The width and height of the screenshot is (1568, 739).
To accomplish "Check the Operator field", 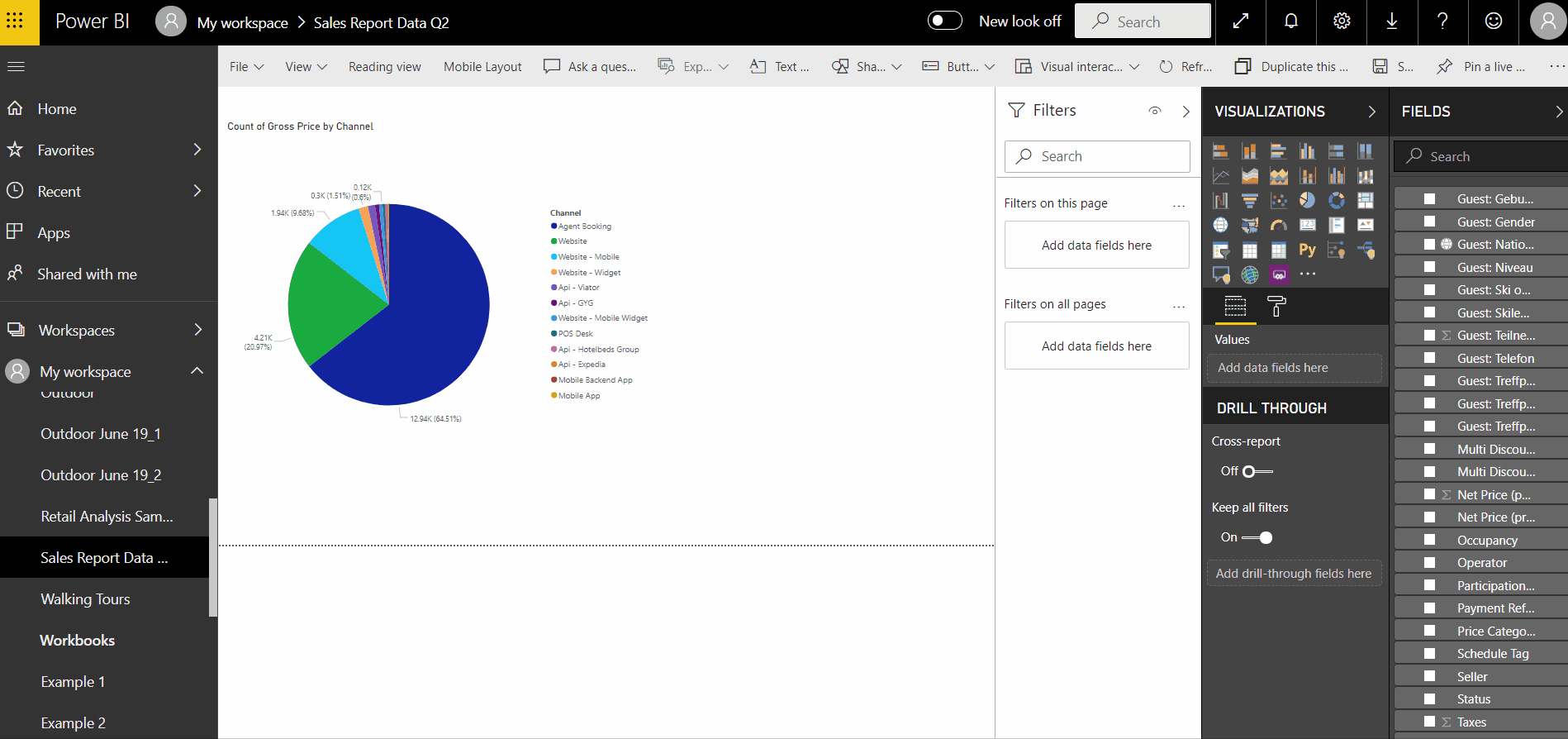I will 1429,562.
